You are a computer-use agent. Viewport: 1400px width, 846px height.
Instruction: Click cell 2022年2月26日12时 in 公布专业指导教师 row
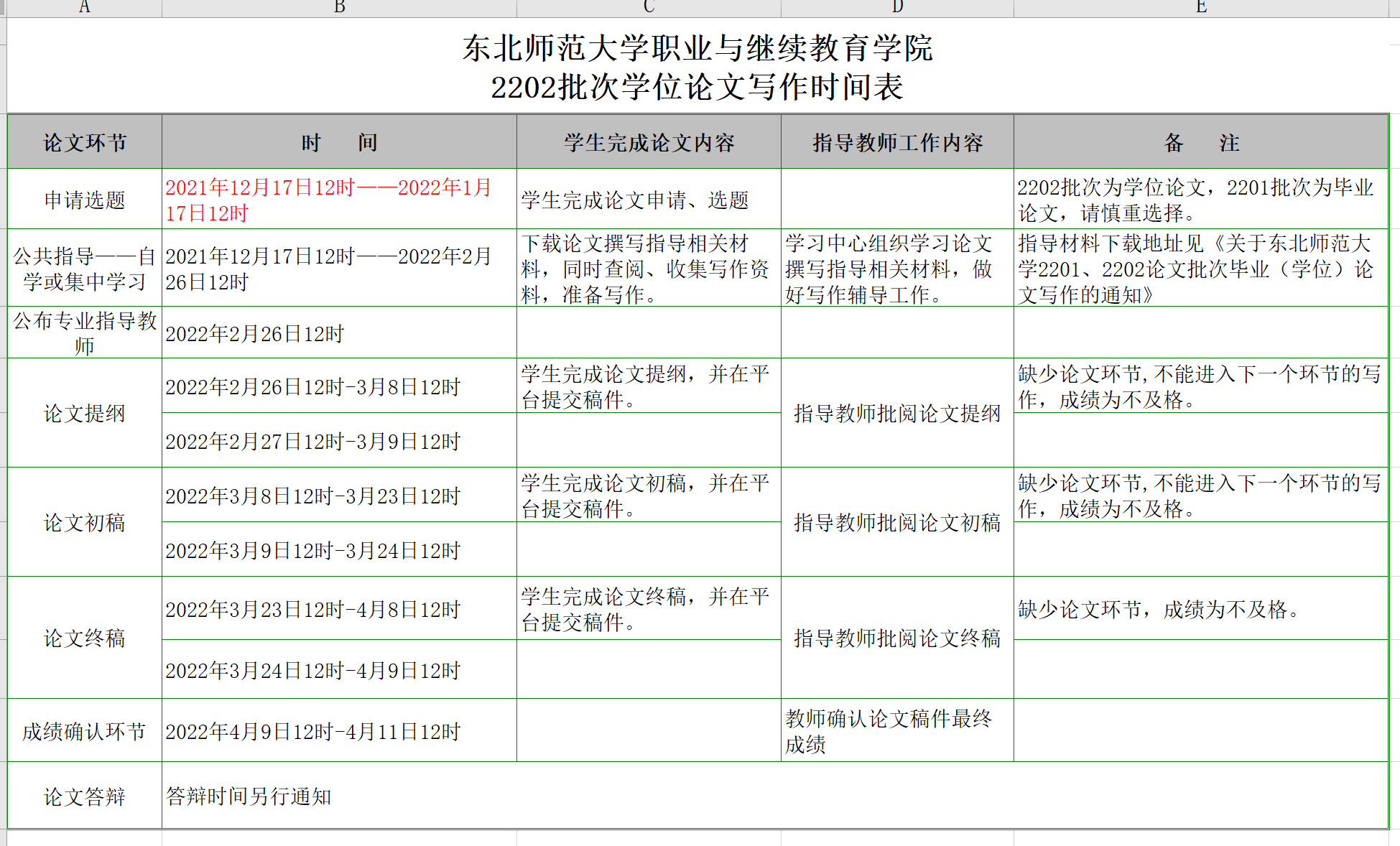point(340,333)
